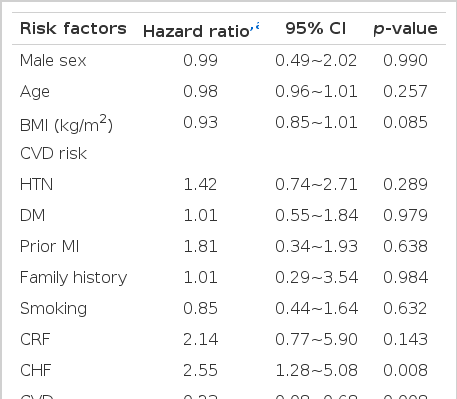Click Family history p-value 0.984

tap(405, 277)
